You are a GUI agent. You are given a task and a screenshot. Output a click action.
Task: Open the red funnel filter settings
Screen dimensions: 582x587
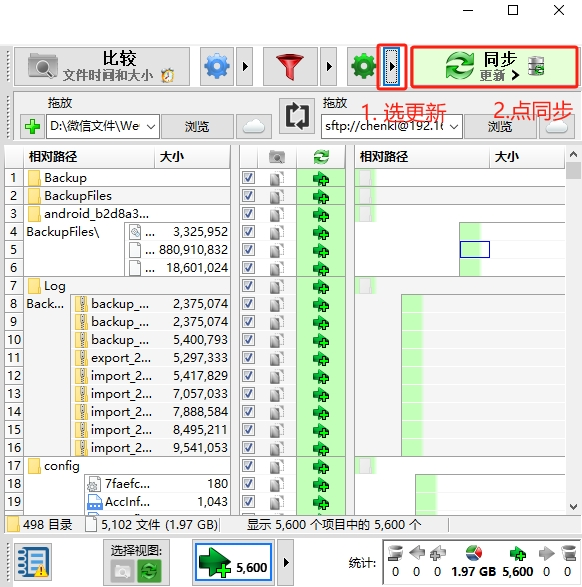(x=290, y=67)
